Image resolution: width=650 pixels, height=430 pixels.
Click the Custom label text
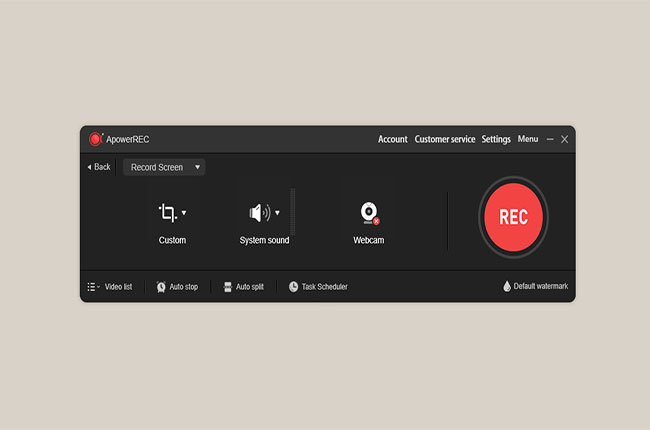[x=172, y=240]
